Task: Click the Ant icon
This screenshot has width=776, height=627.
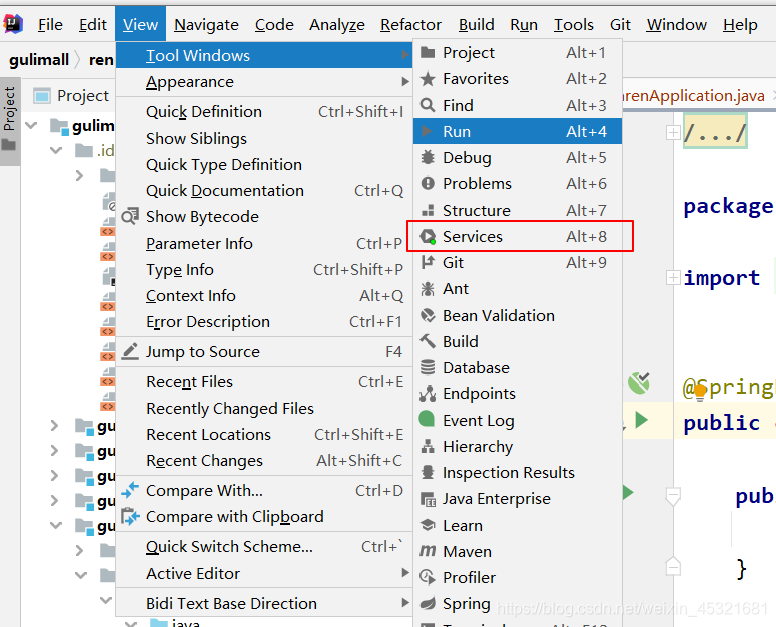Action: [428, 289]
